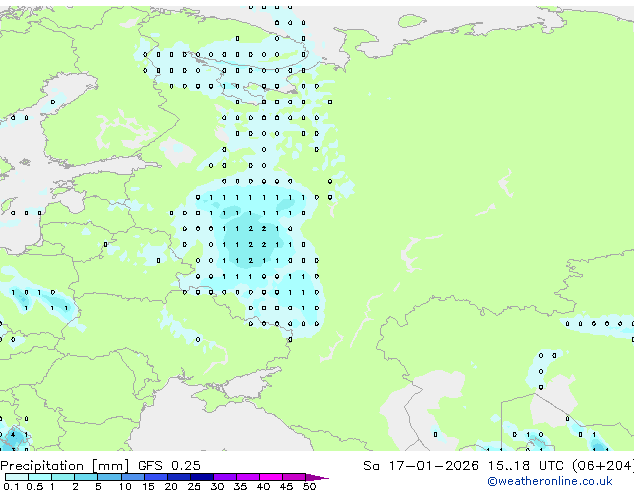Click the '0.1' legend scale label

pos(11,486)
